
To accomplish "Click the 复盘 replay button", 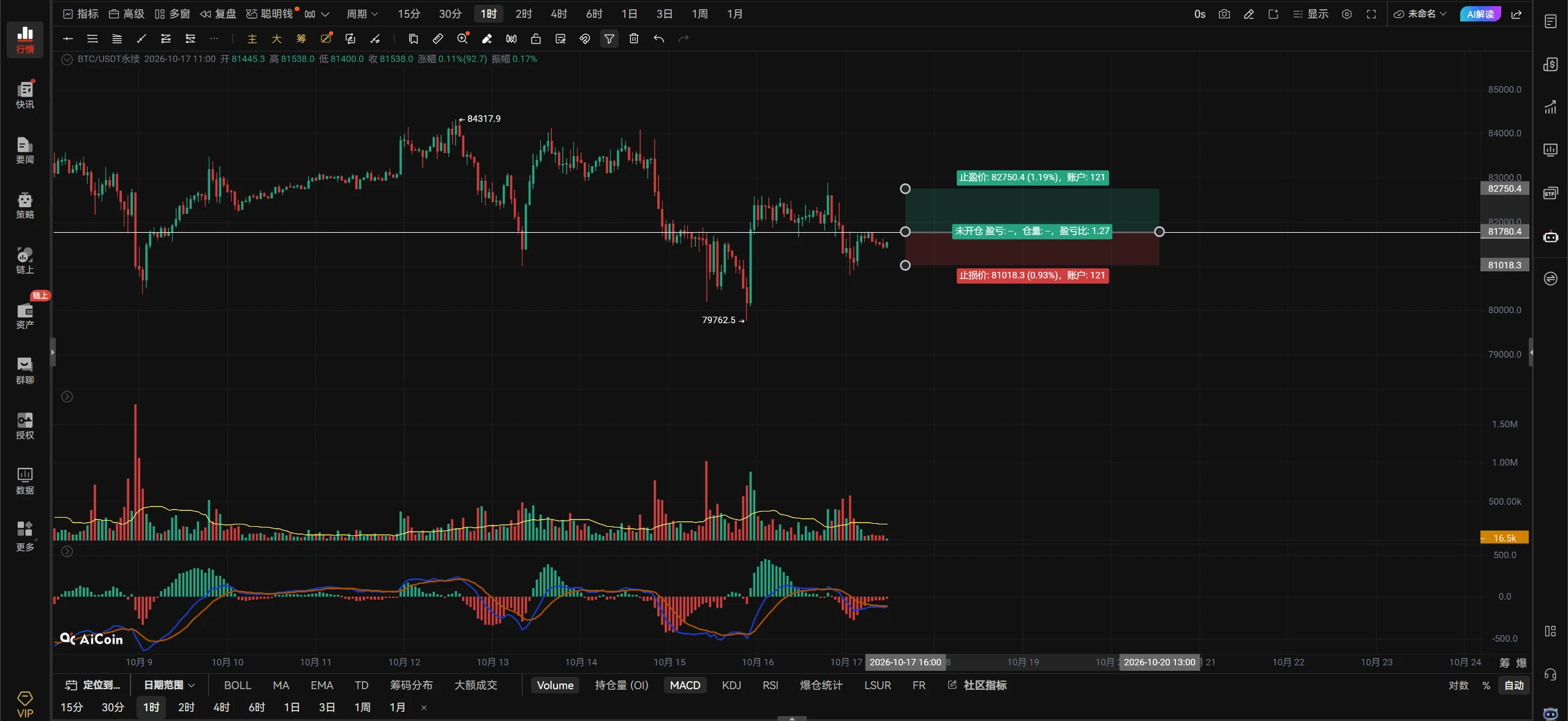I will pyautogui.click(x=218, y=14).
